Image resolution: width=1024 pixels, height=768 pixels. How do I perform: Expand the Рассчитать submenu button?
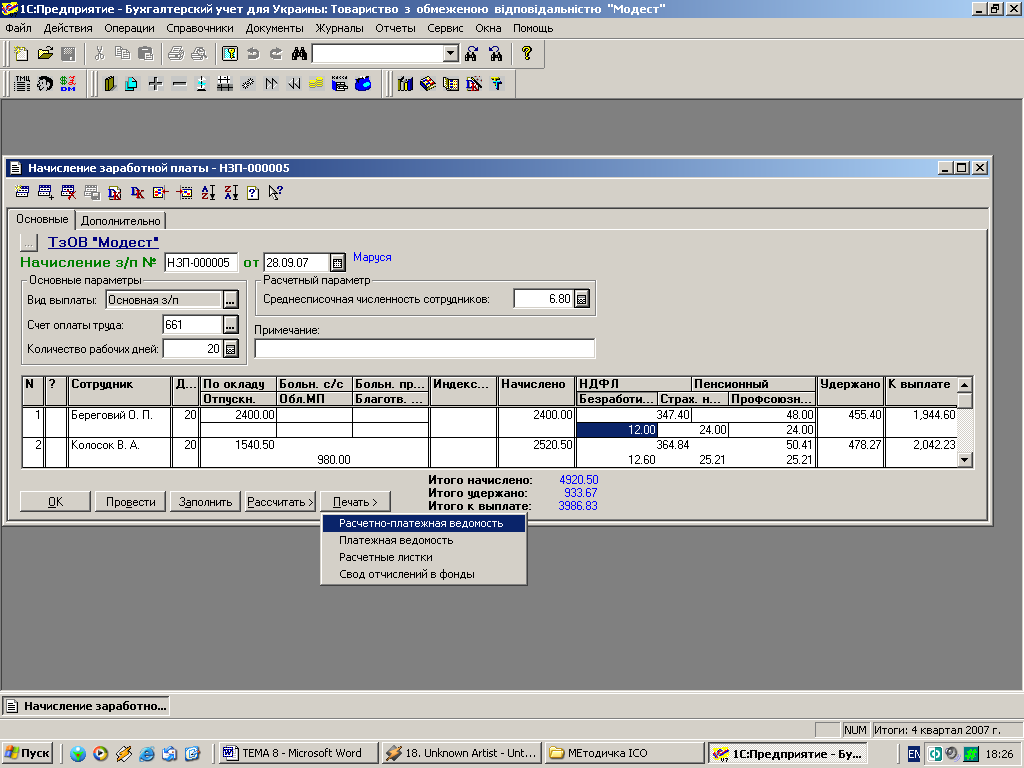click(281, 502)
